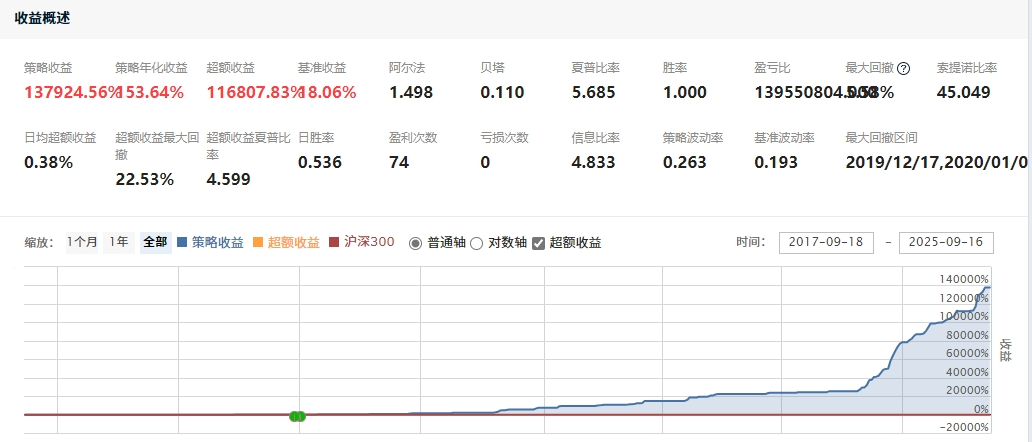Select the 对数轴 radio button
The image size is (1032, 442).
(x=477, y=243)
